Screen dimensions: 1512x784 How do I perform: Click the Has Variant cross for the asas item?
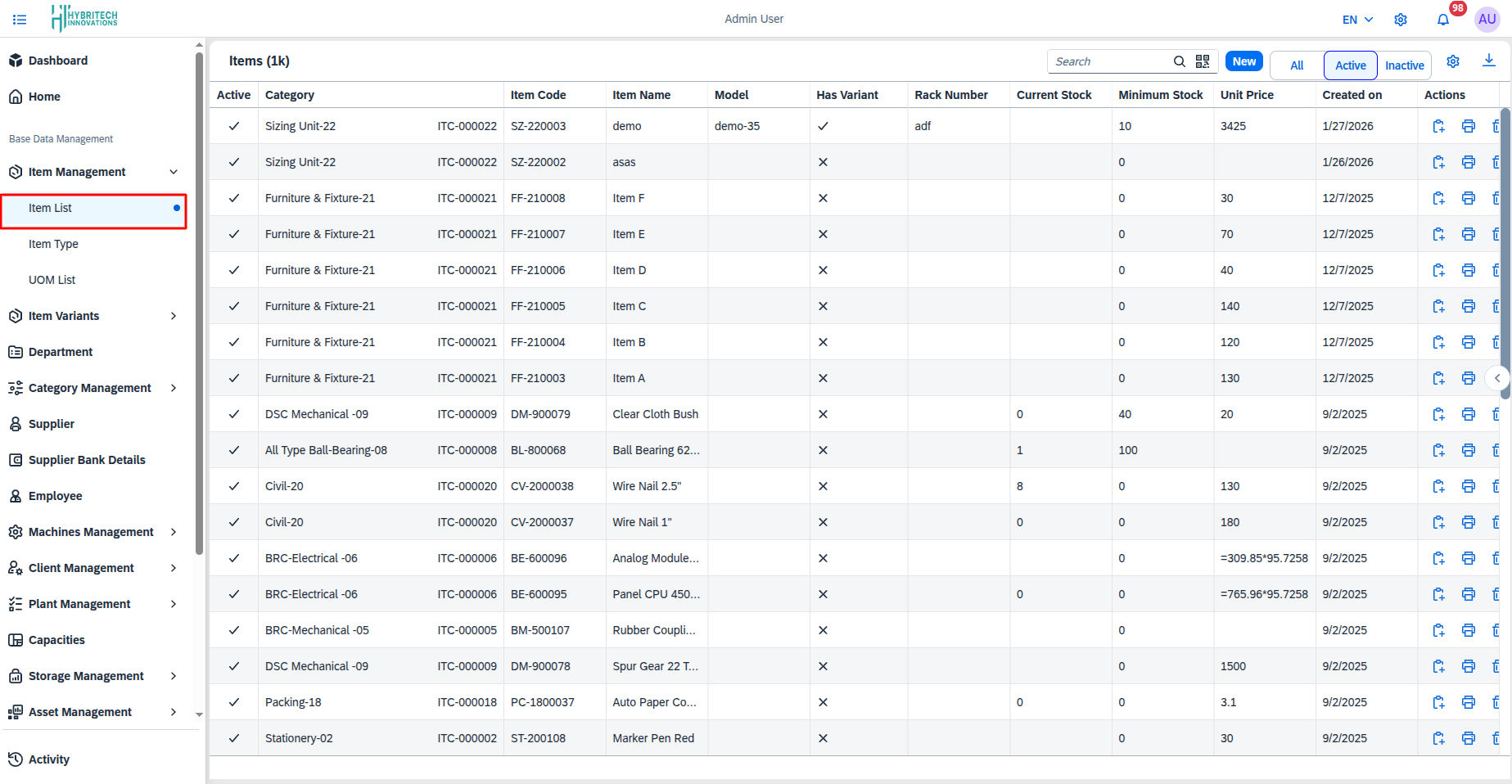823,162
